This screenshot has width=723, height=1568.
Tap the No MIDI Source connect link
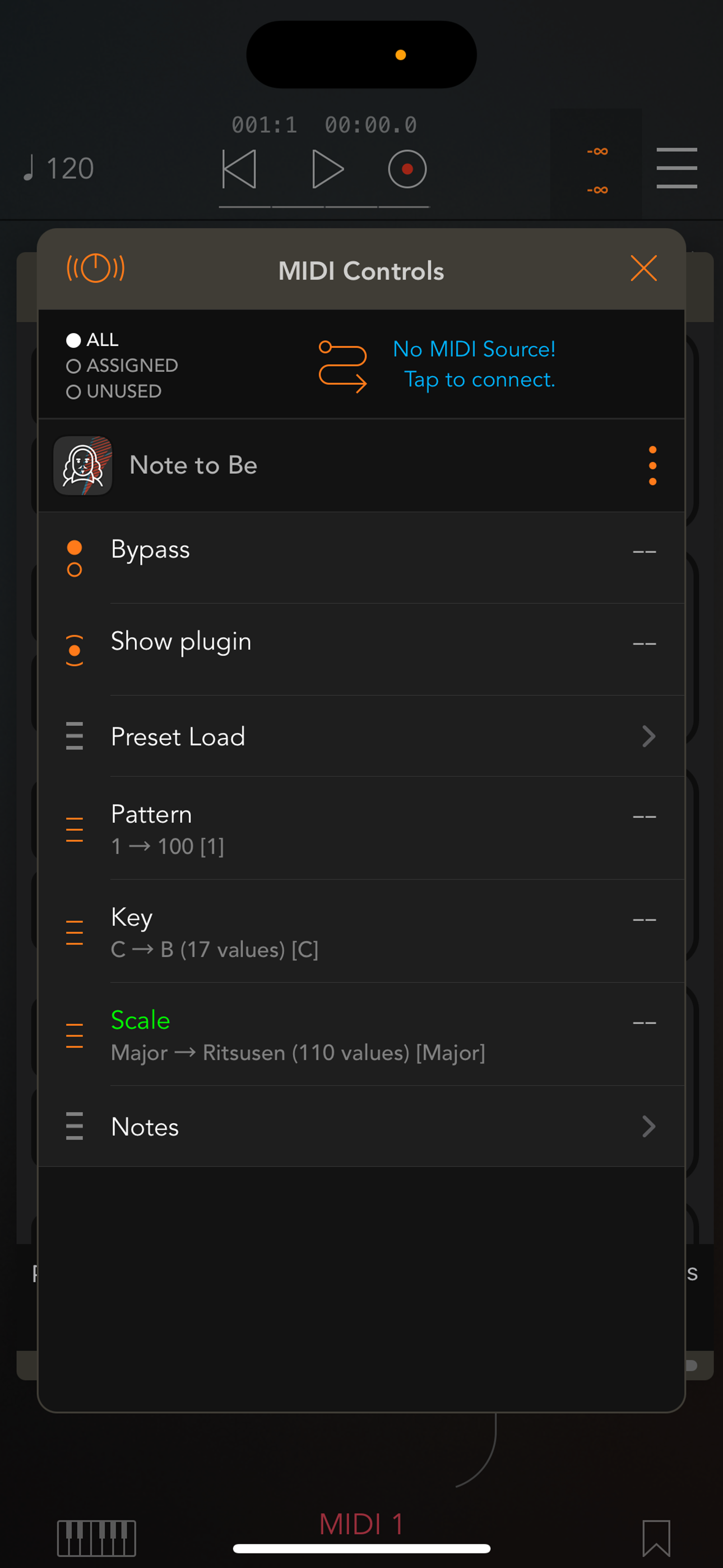pyautogui.click(x=474, y=364)
